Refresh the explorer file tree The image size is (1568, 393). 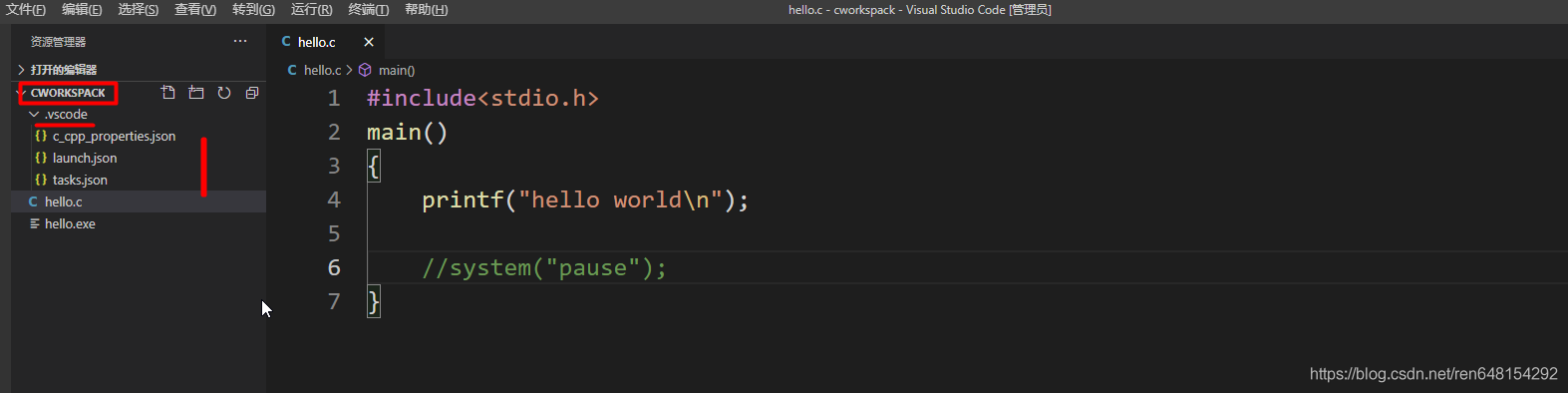click(x=224, y=93)
